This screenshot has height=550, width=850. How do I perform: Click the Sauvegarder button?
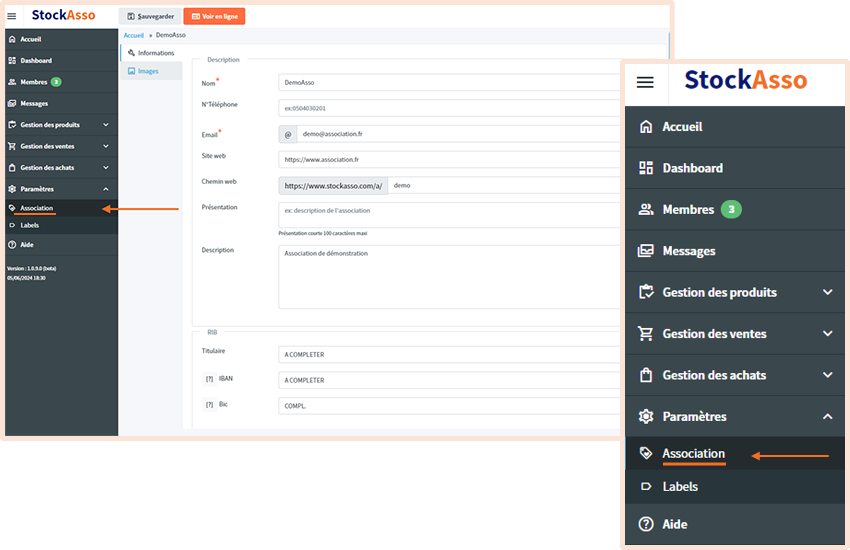click(148, 17)
